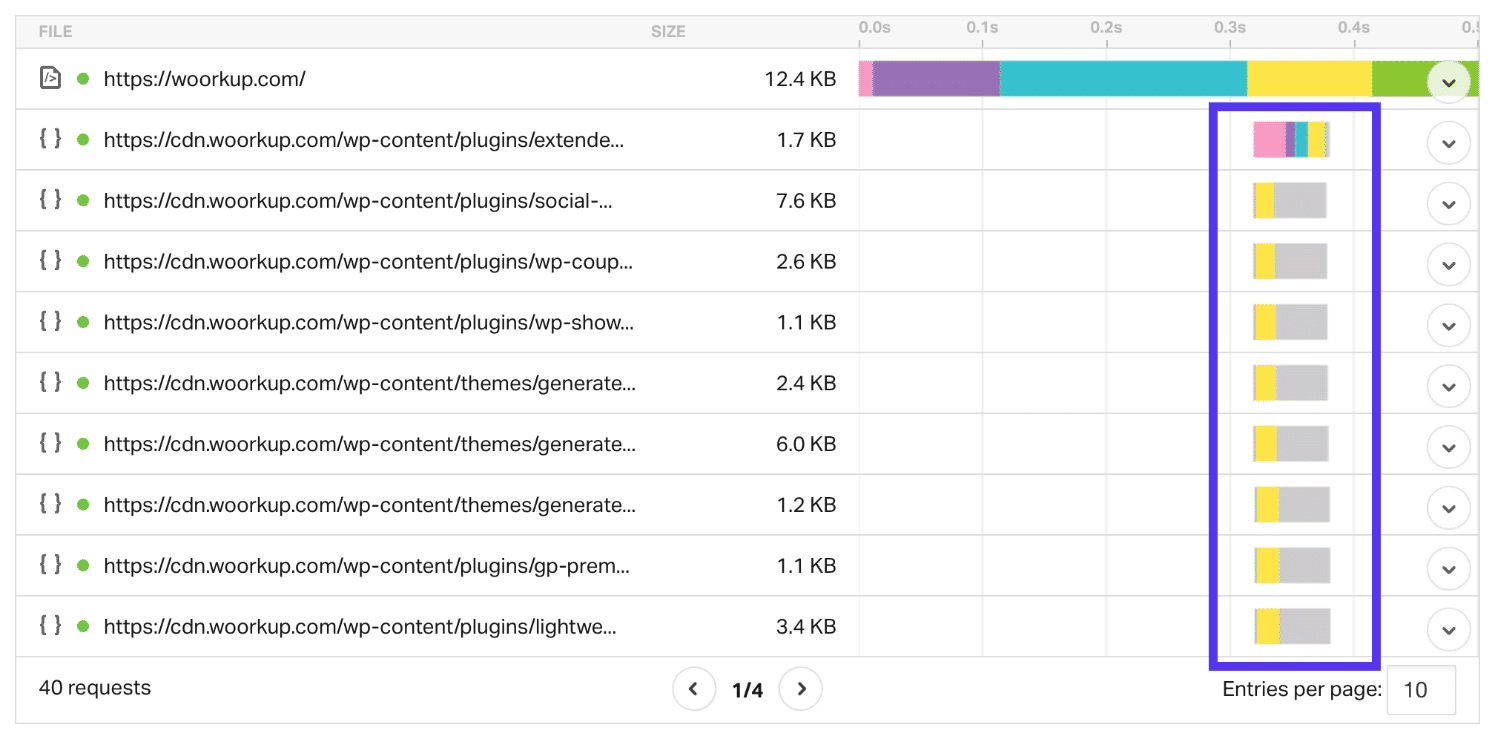This screenshot has height=739, width=1492.
Task: Click the teal segment of the woorkup.com waterfall bar
Action: click(1122, 78)
